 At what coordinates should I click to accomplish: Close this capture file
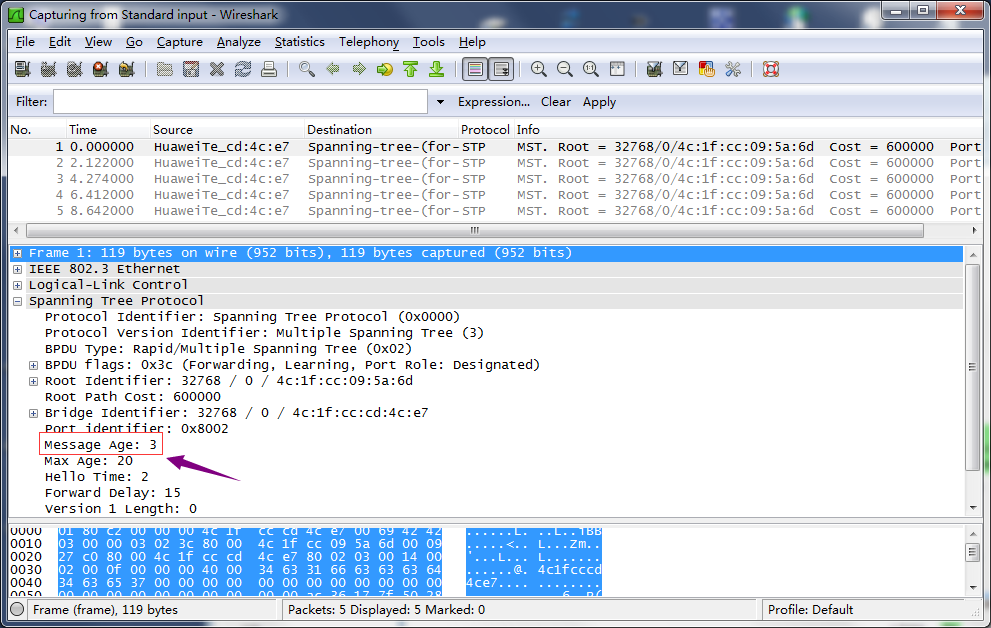click(217, 69)
